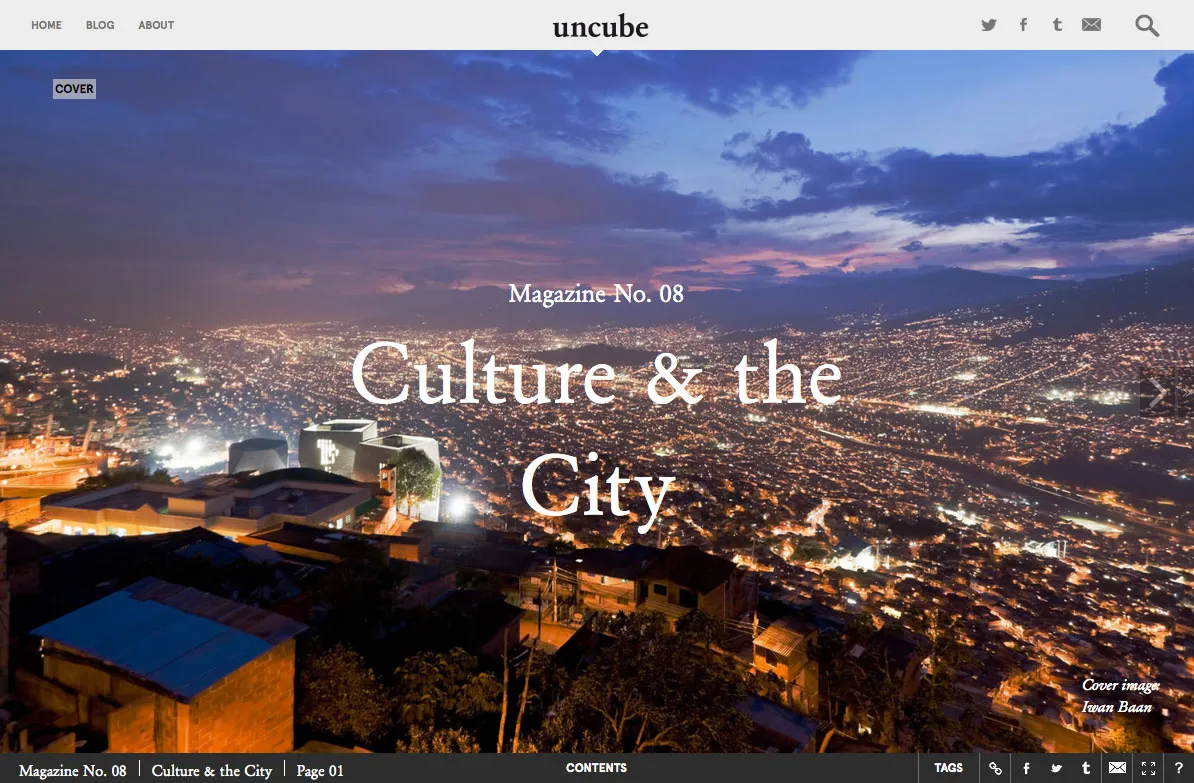Open the CONTENTS panel
Viewport: 1194px width, 783px height.
click(x=596, y=768)
